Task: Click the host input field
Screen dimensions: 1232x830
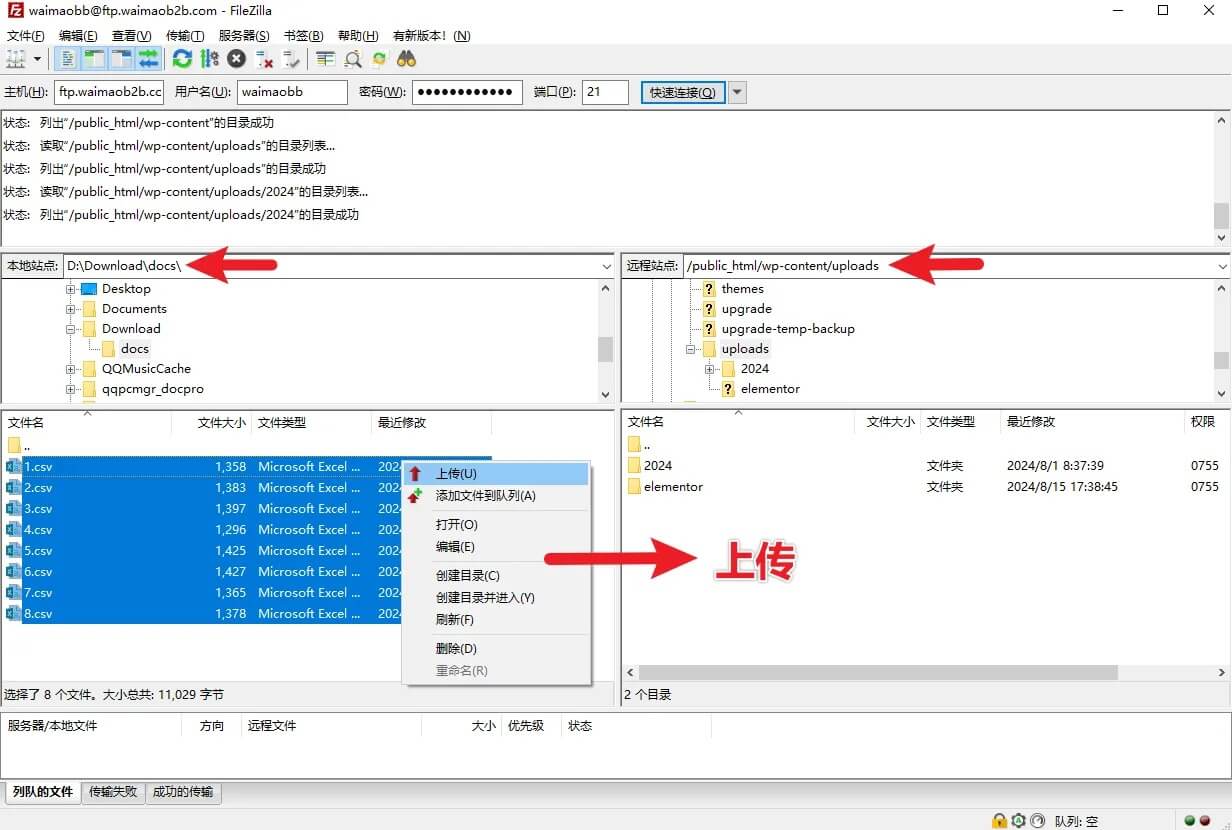Action: point(109,92)
